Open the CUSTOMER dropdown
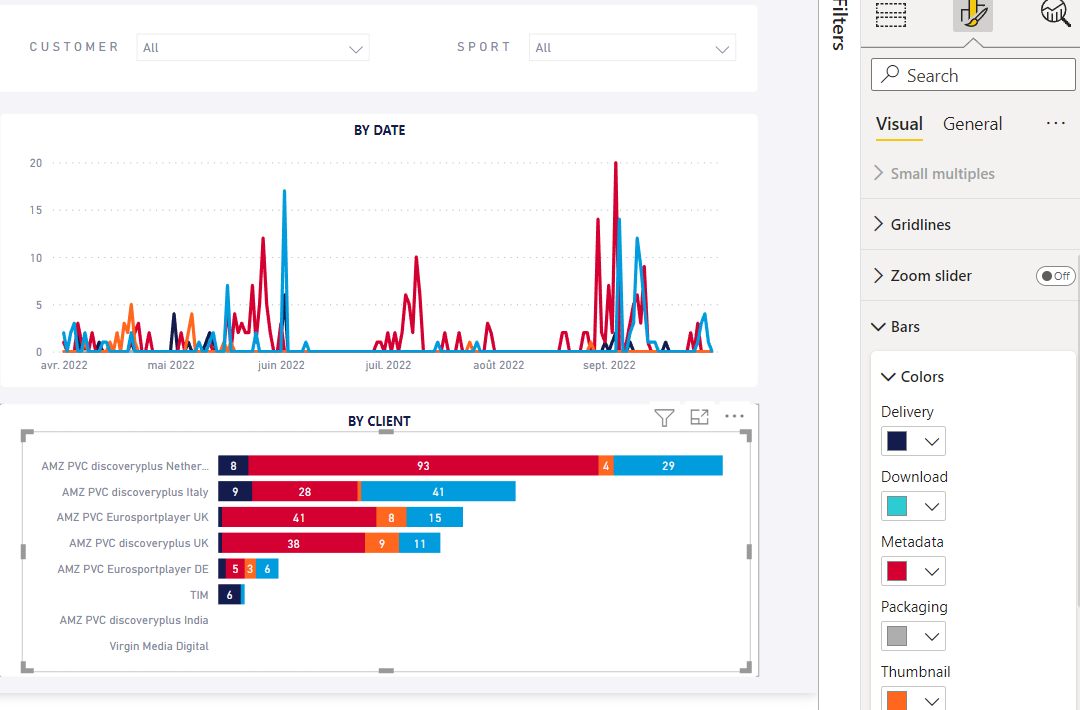Screen dimensions: 1080x710 point(253,48)
